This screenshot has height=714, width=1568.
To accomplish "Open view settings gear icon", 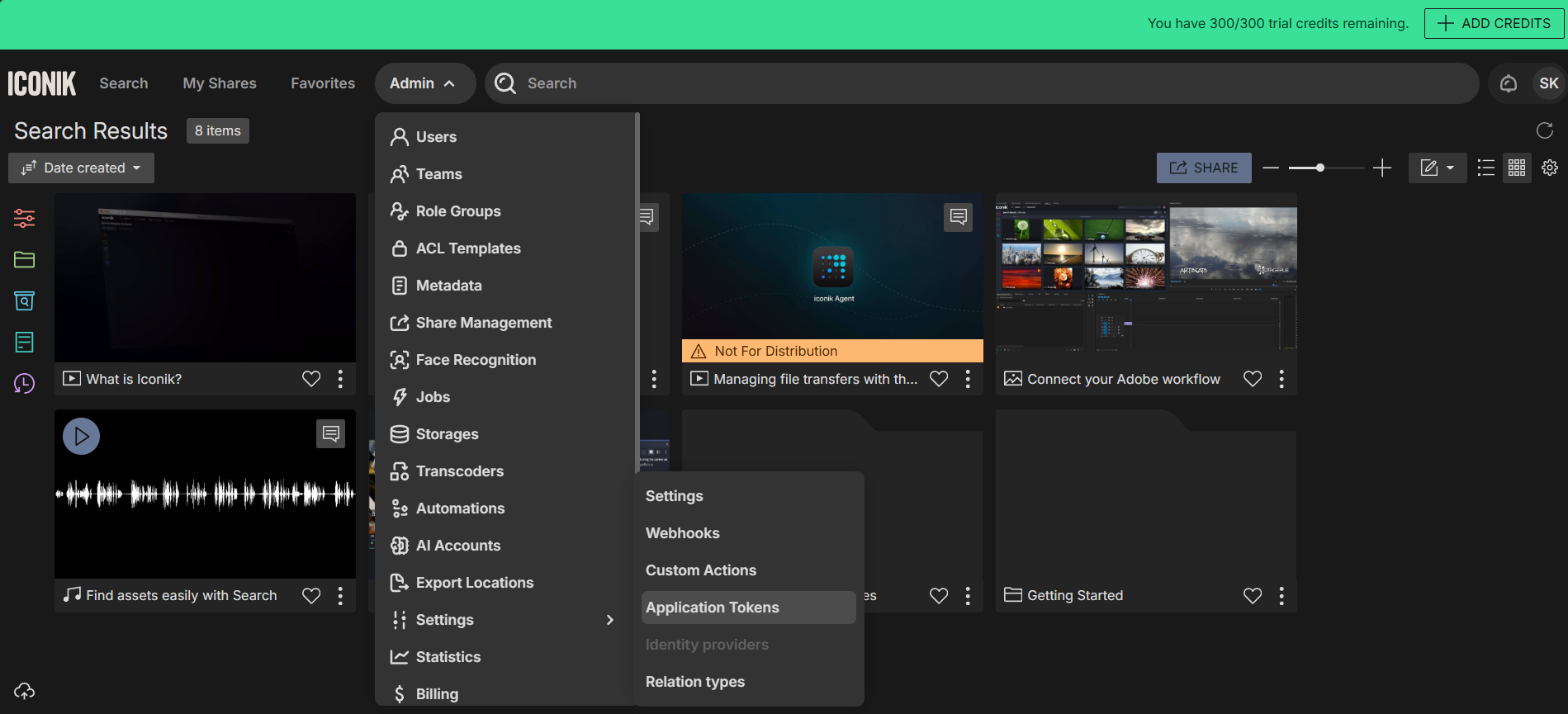I will coord(1550,168).
